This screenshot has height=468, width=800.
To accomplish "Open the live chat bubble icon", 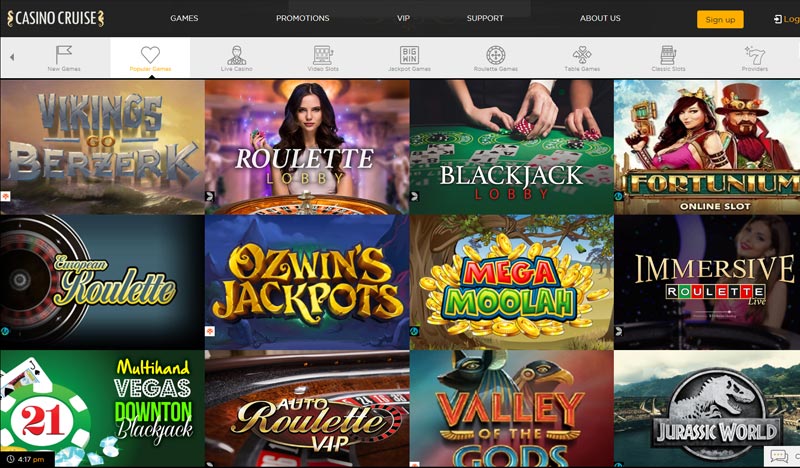I will (x=779, y=455).
